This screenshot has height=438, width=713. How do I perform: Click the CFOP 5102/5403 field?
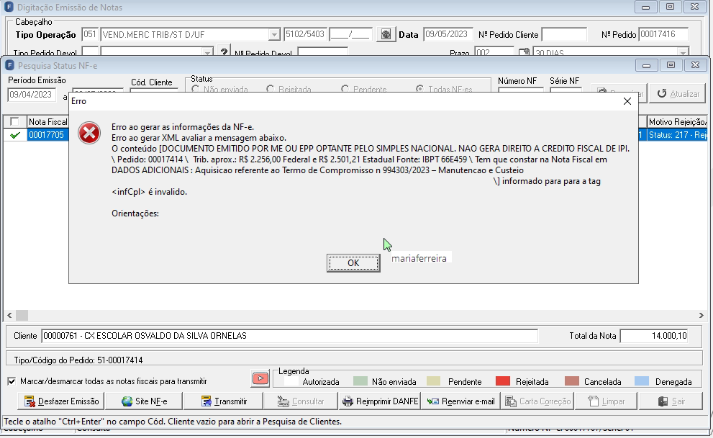pos(305,35)
